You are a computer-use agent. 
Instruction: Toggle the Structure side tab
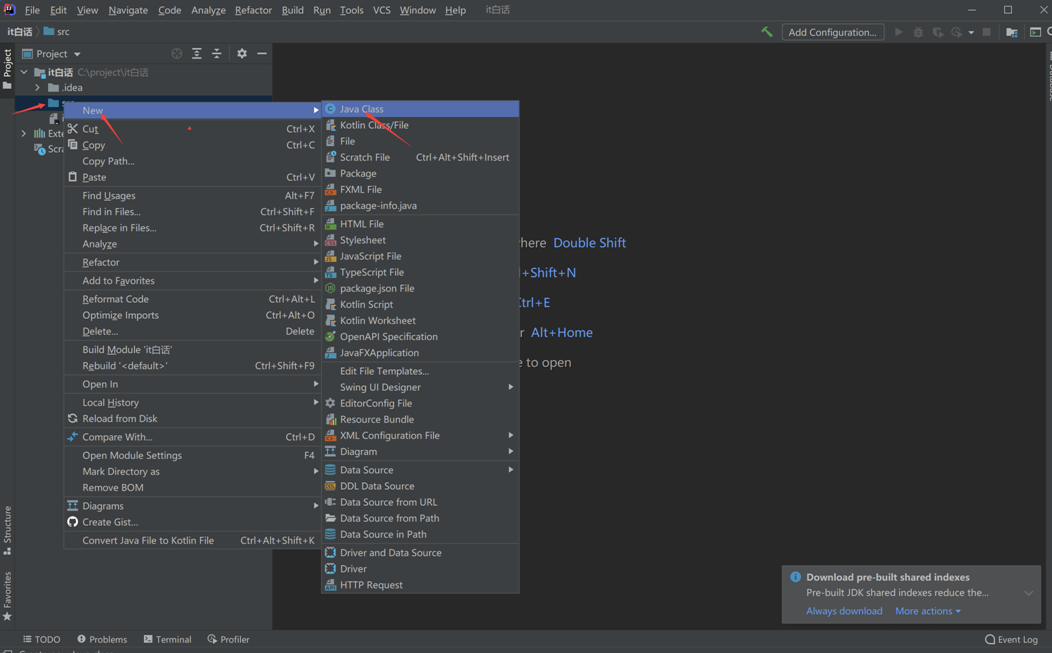7,530
